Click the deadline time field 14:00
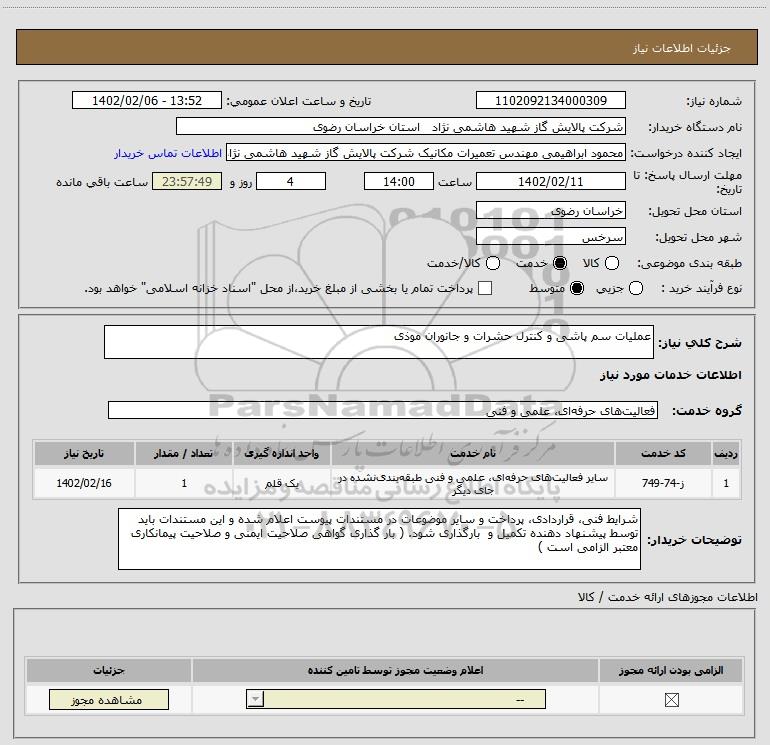Viewport: 770px width, 745px height. coord(399,182)
